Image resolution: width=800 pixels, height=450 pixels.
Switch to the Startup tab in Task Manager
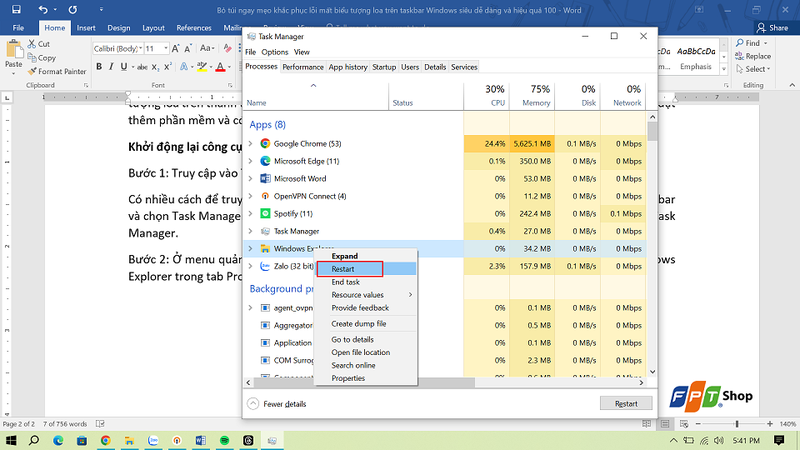(384, 67)
